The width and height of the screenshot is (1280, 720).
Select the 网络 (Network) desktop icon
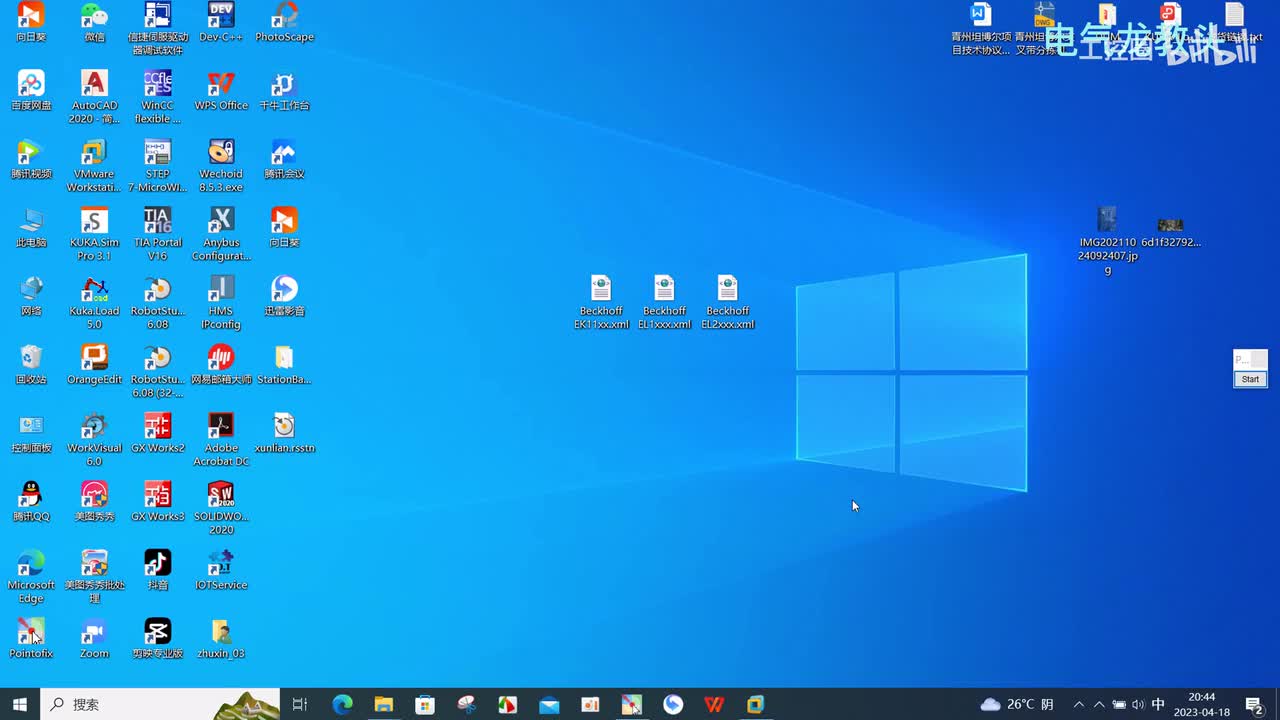(31, 296)
